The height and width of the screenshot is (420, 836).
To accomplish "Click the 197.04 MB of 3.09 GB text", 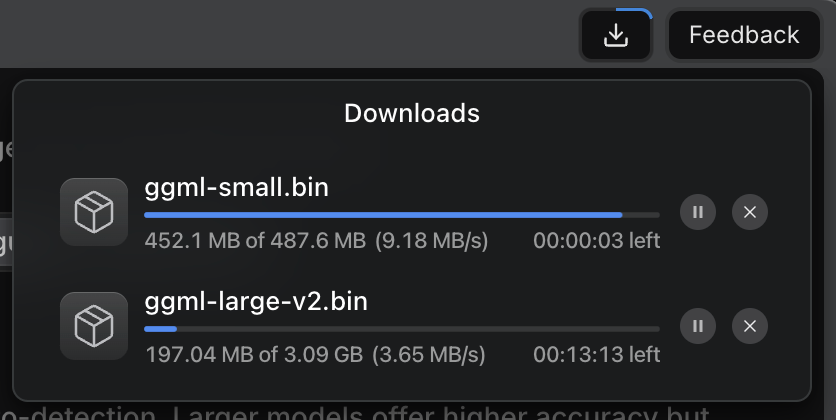I will pos(254,354).
